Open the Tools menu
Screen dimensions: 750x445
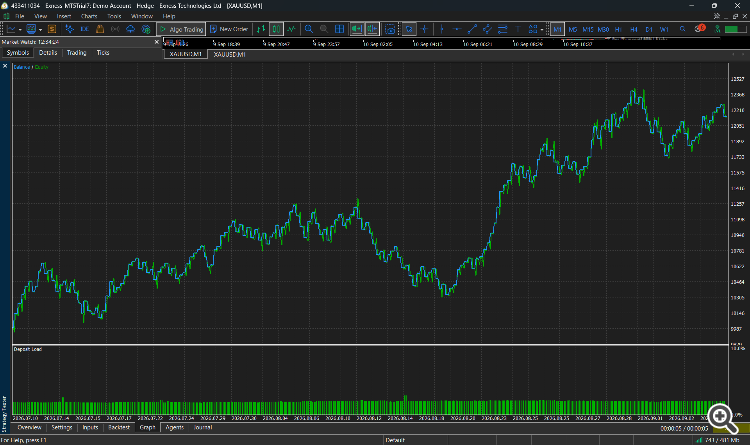[x=114, y=16]
